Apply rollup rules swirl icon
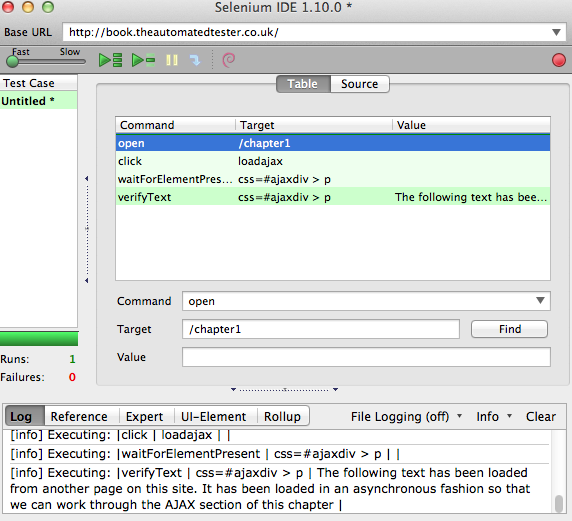This screenshot has height=521, width=572. 229,60
